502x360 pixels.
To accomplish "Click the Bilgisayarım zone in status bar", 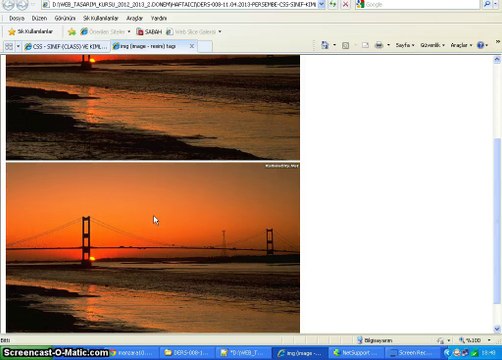I will [x=375, y=340].
